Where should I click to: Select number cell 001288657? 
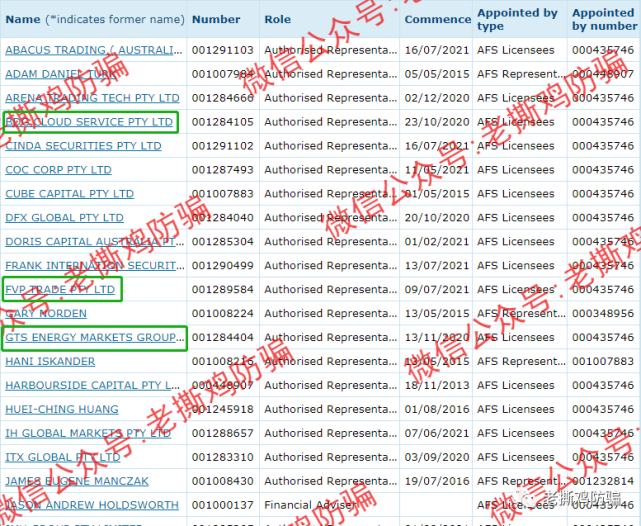223,433
